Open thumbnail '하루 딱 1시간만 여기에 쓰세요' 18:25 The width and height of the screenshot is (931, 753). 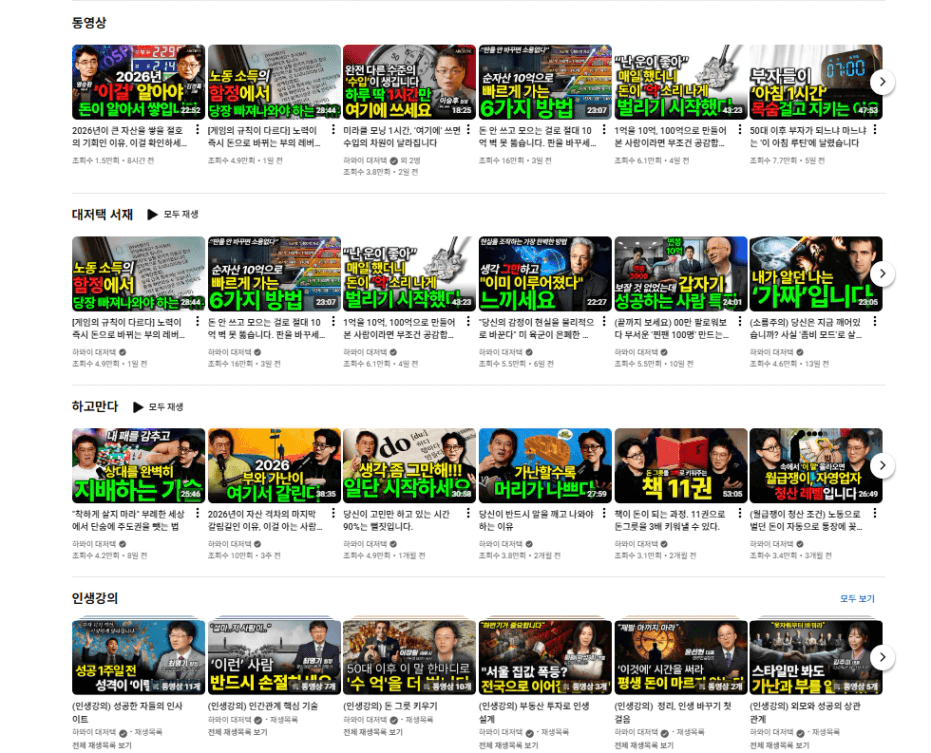click(410, 82)
